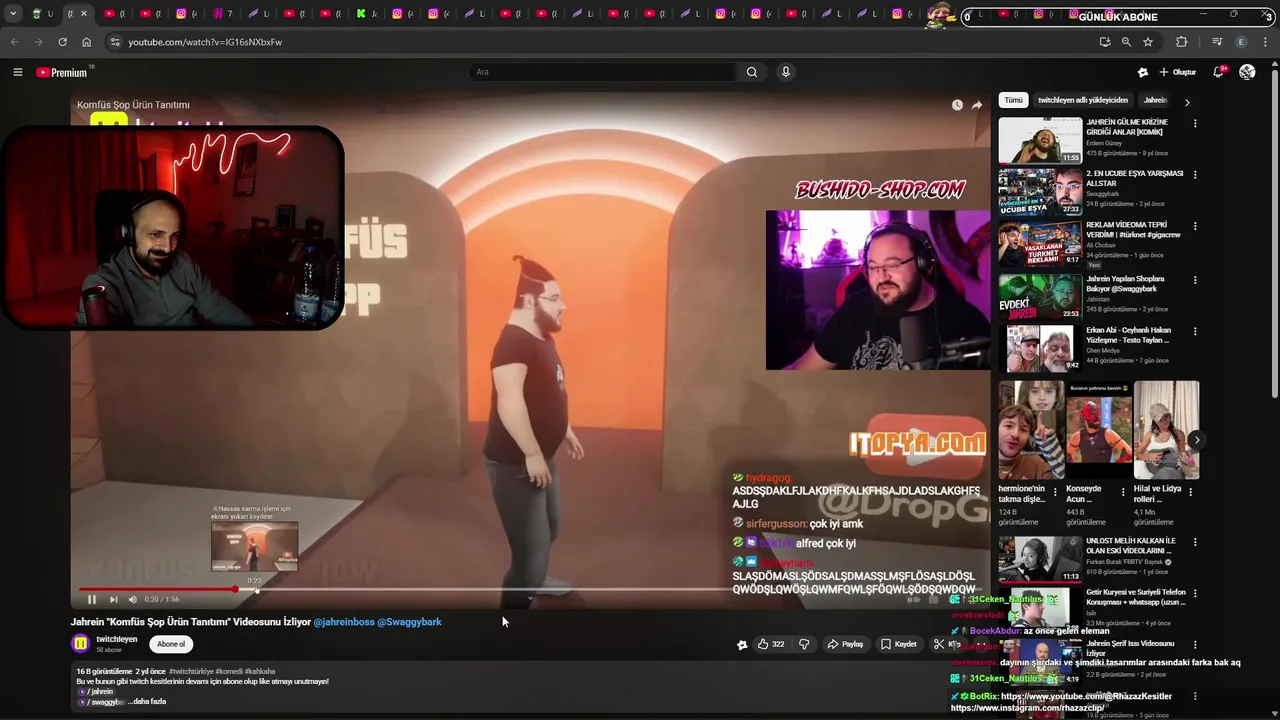Open options for Jahrein'in Gülme Krizine video

1195,123
